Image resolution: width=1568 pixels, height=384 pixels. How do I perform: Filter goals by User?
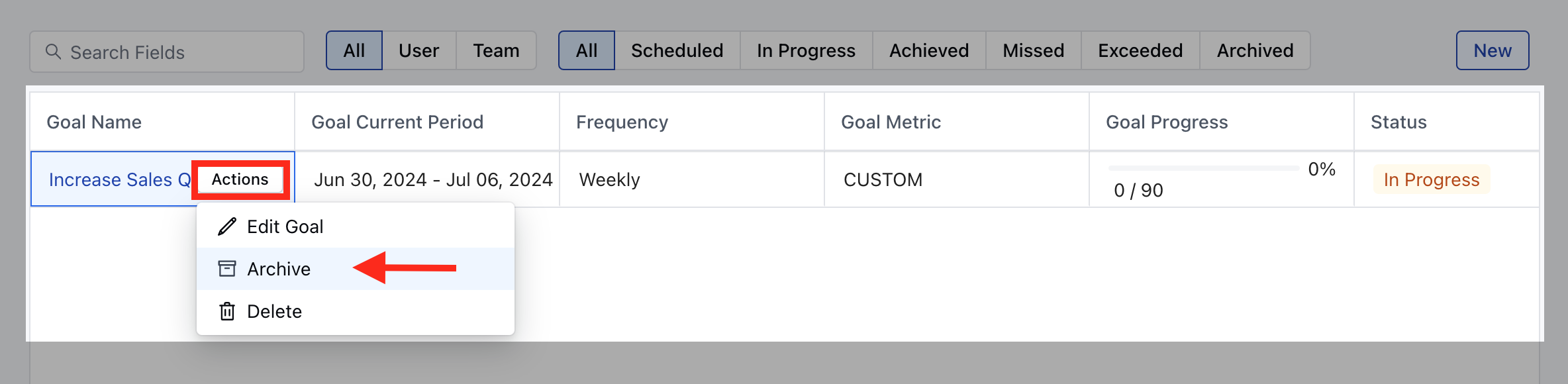click(x=419, y=50)
